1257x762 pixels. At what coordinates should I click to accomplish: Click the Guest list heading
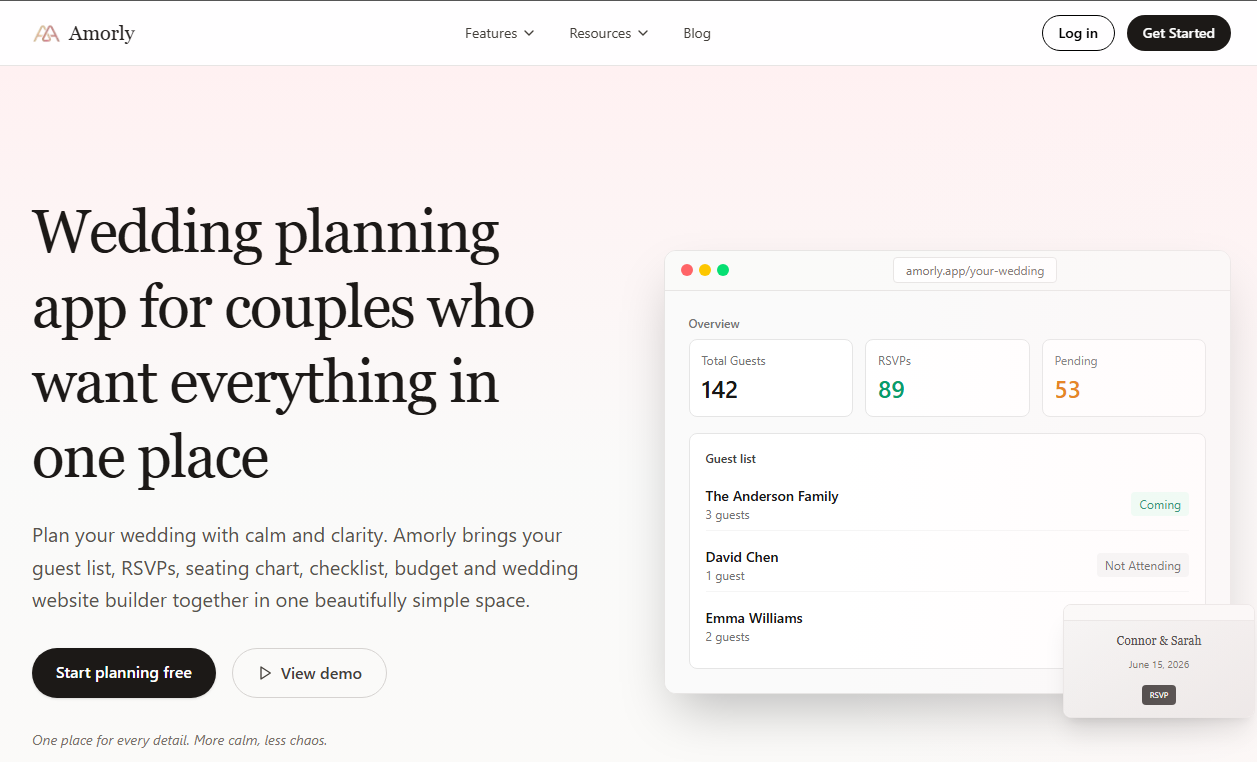click(731, 459)
